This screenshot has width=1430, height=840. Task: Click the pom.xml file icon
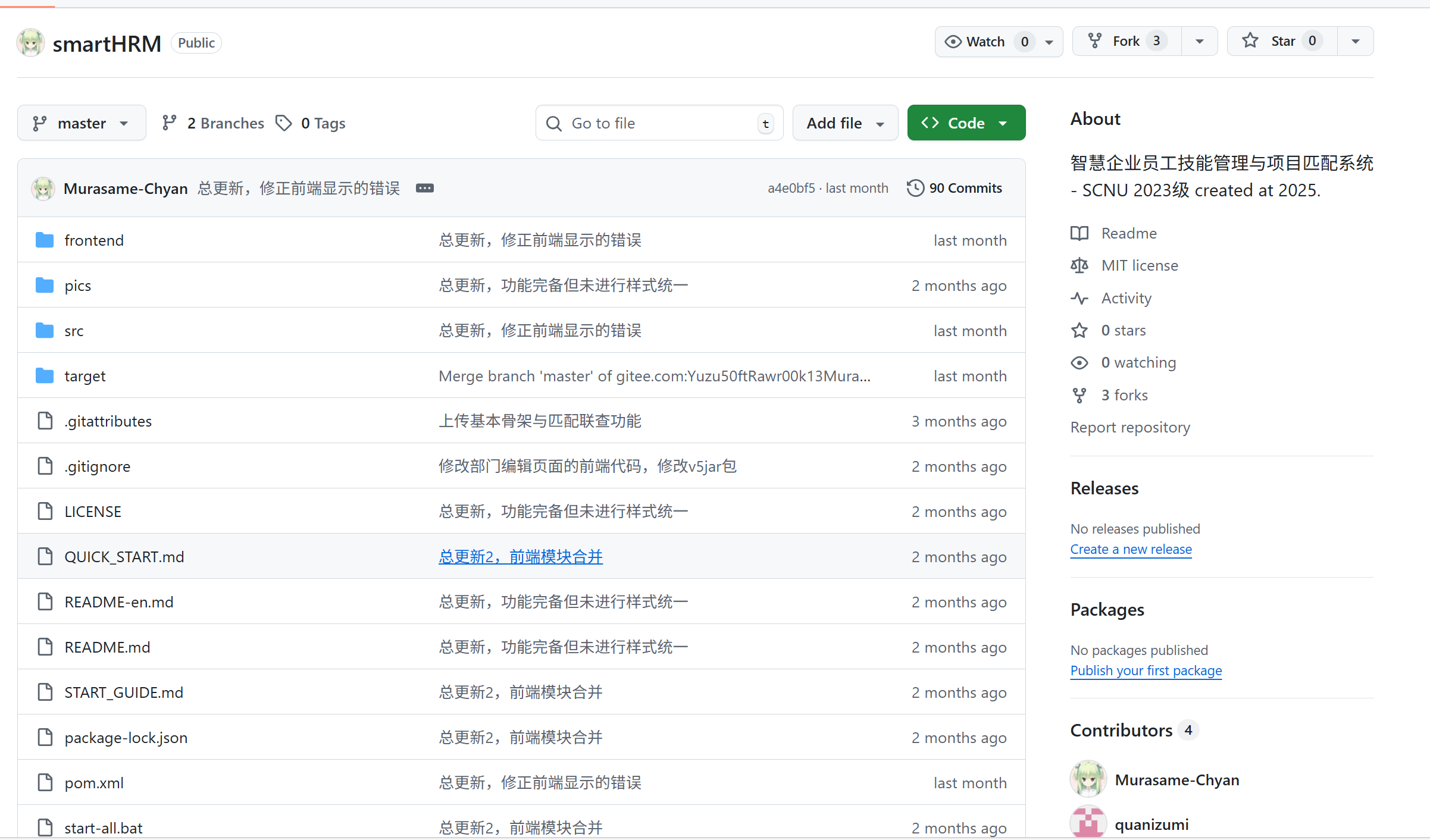click(x=45, y=783)
